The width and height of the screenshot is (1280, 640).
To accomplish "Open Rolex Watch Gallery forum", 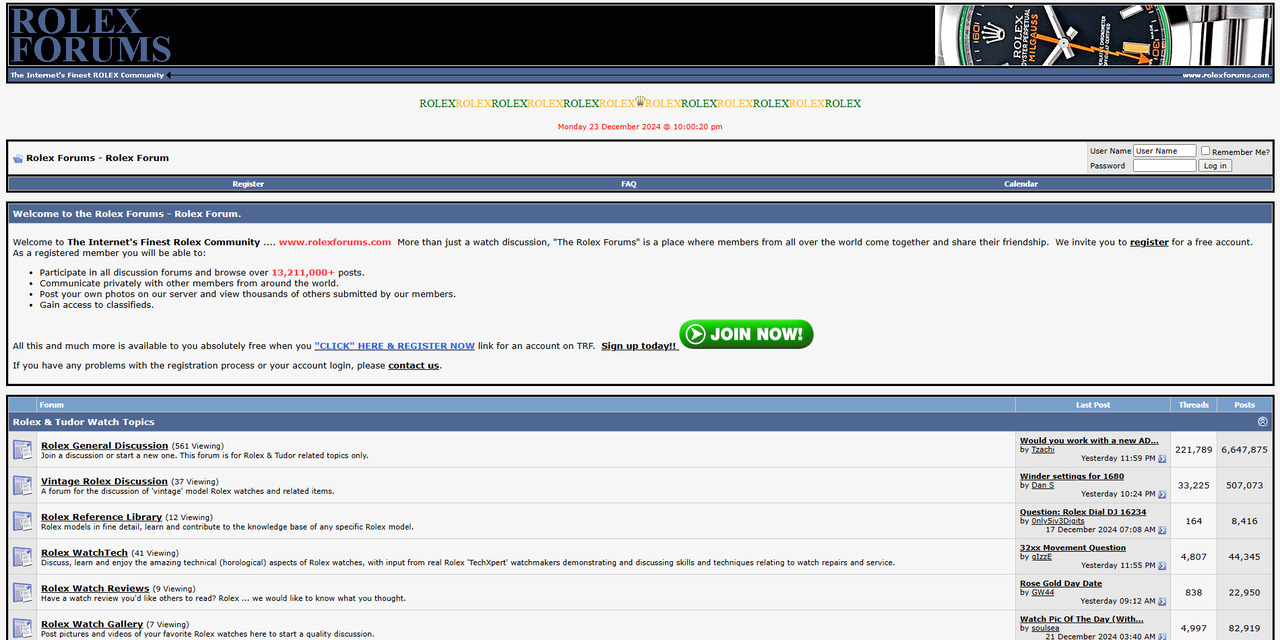I will click(92, 624).
